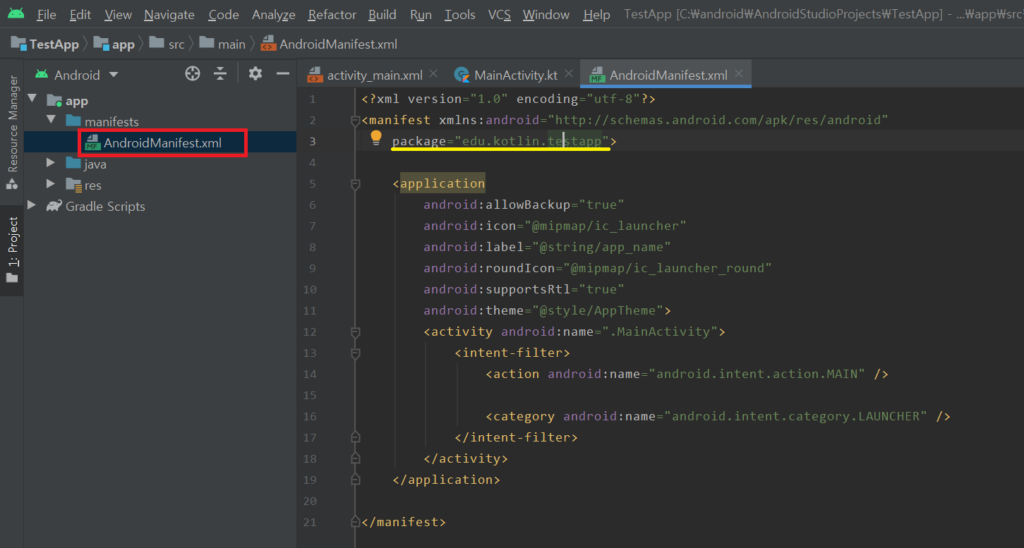Expand the res folder

[x=51, y=185]
